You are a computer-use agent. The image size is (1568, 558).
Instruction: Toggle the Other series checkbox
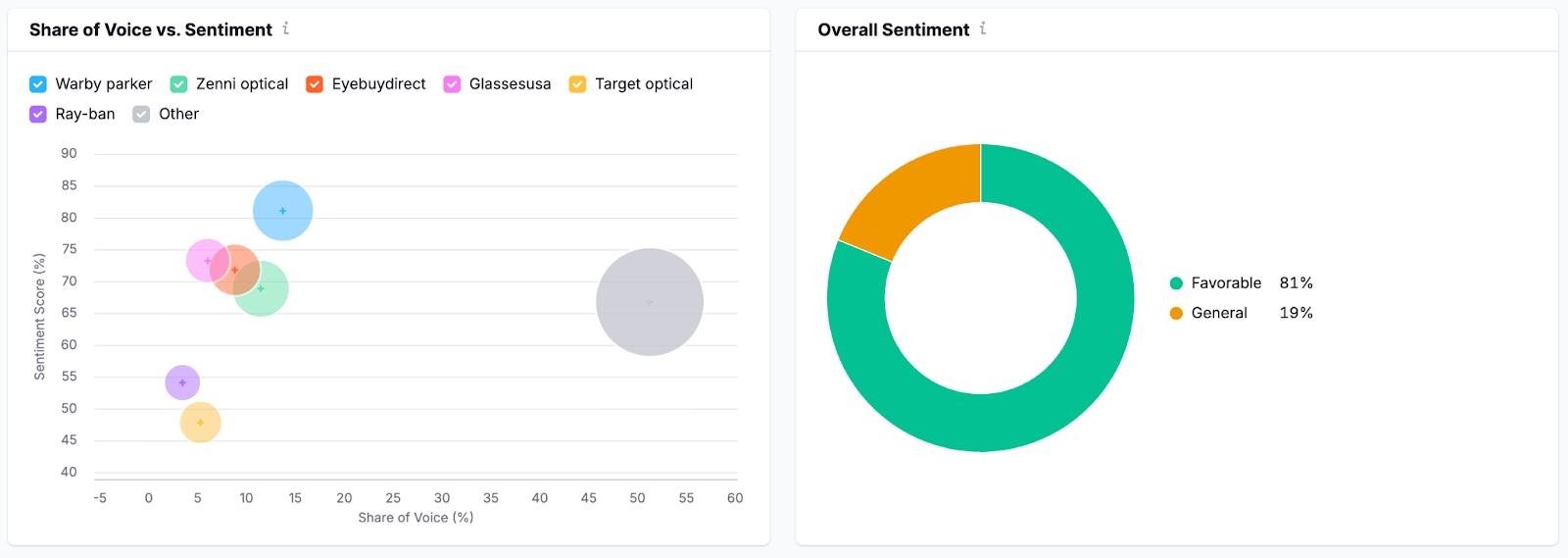coord(141,114)
